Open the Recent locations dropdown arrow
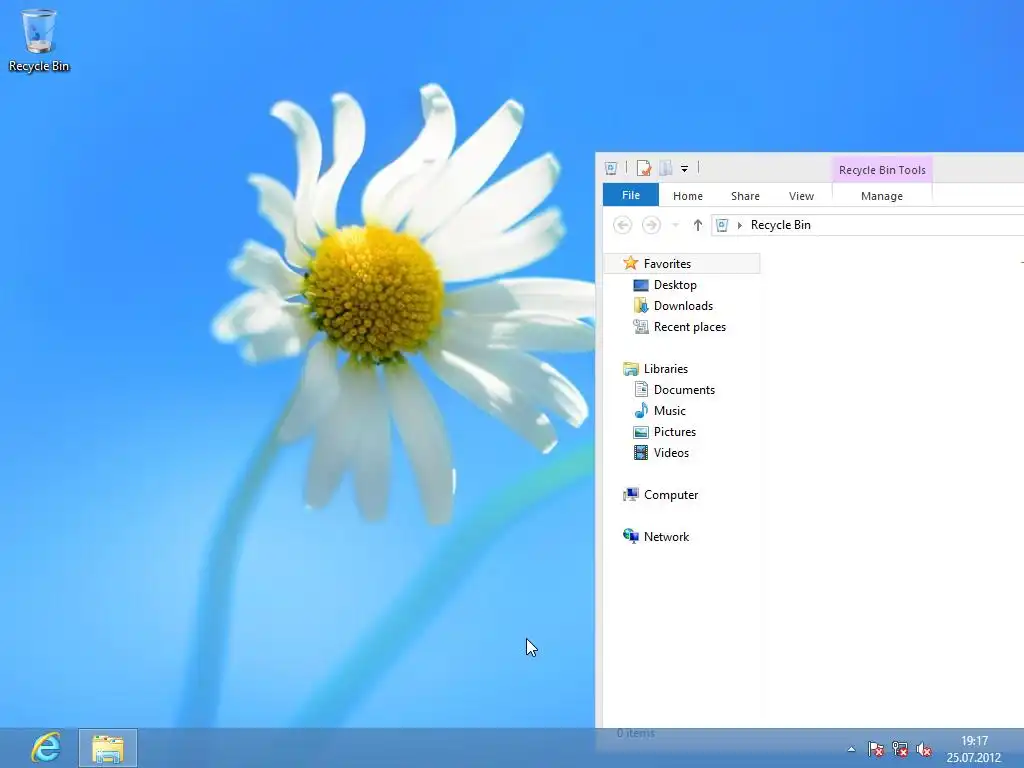The height and width of the screenshot is (768, 1024). [676, 225]
